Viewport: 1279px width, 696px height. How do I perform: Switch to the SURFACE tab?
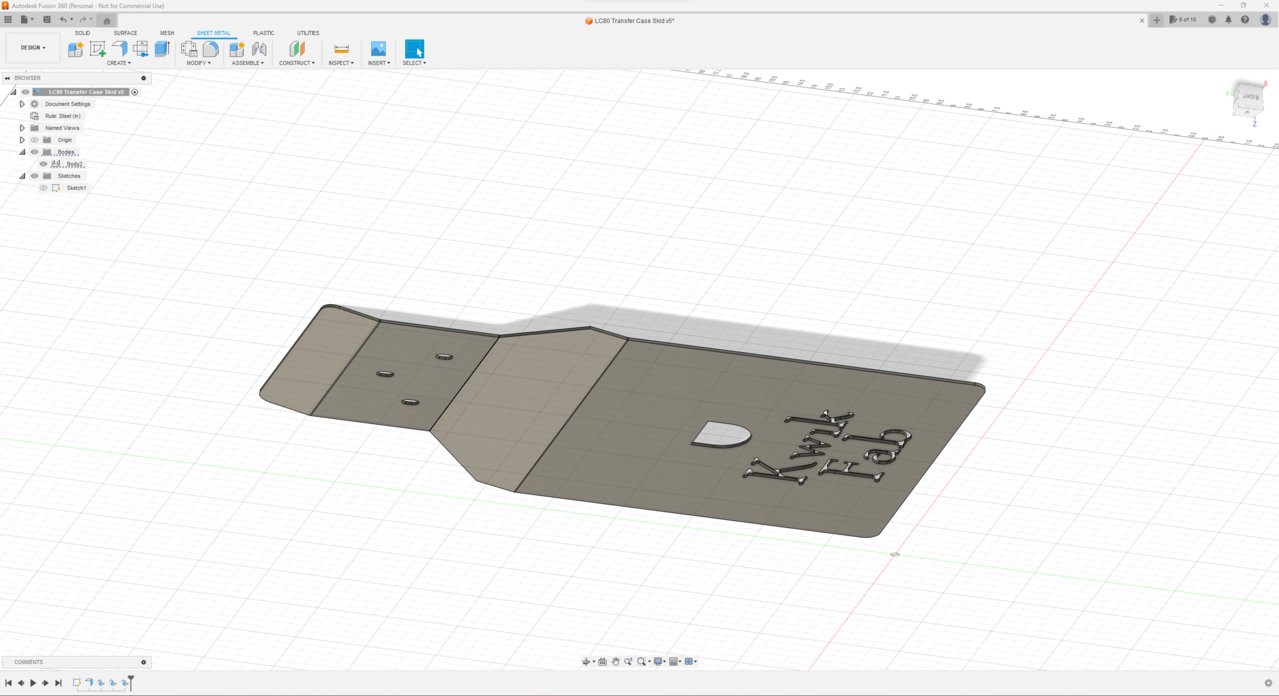tap(125, 33)
